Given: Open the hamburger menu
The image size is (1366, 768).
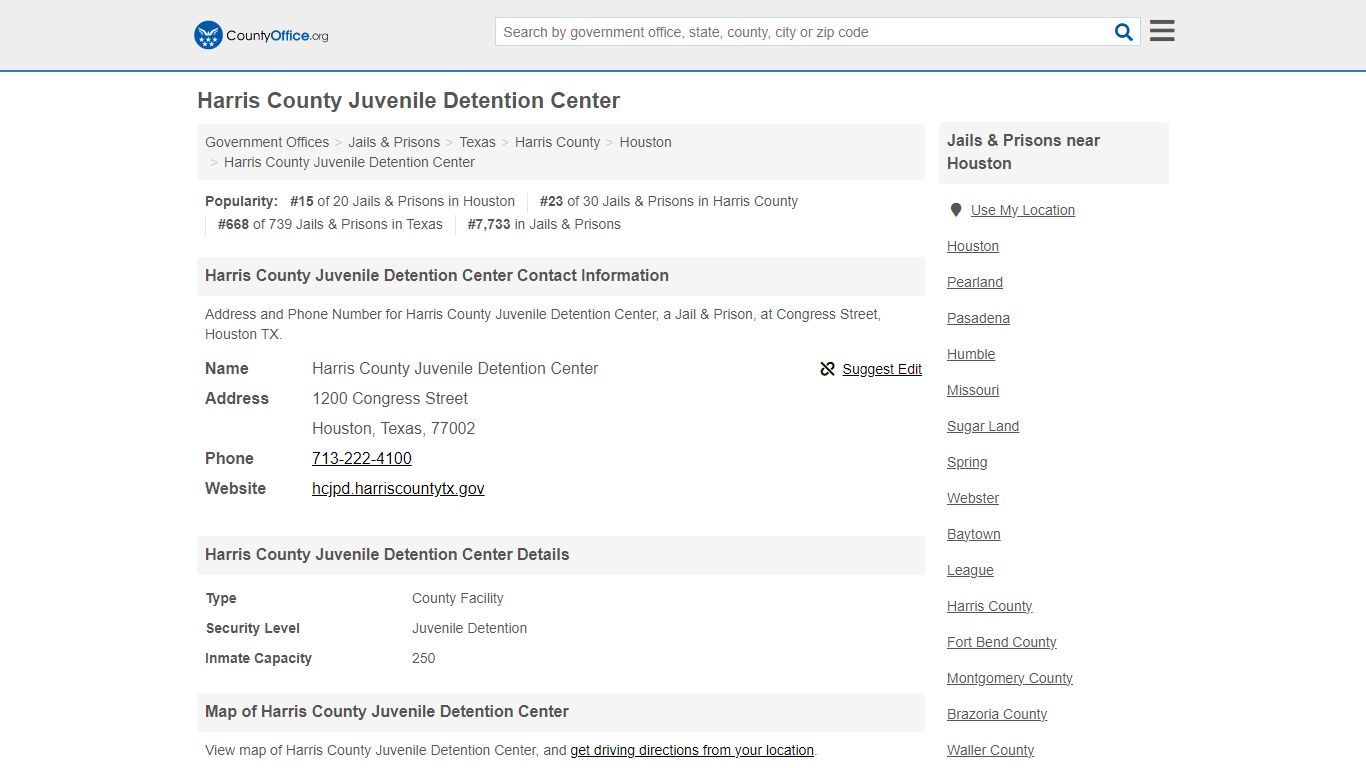Looking at the screenshot, I should tap(1162, 31).
